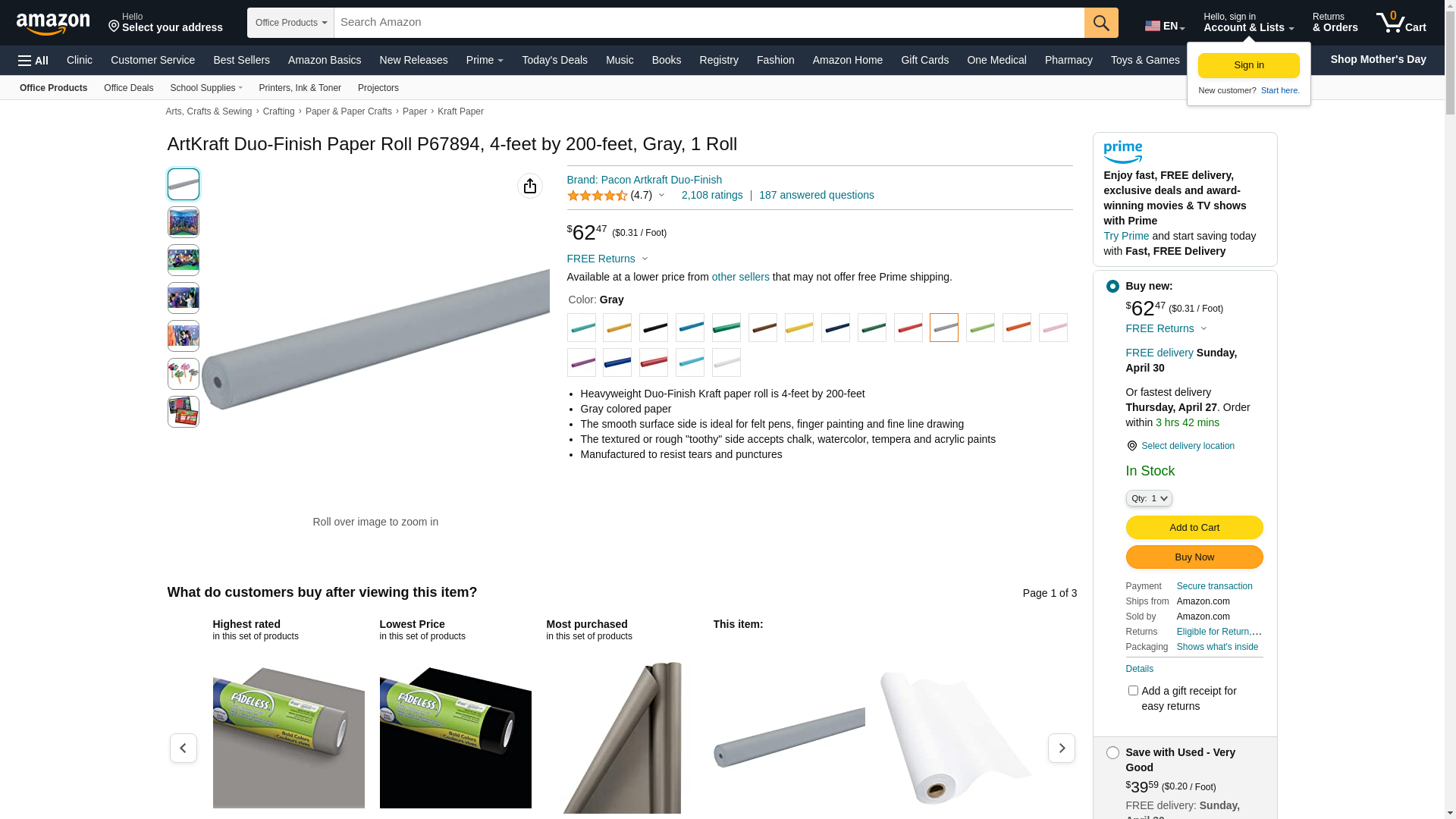Open the shopping cart icon

[1401, 22]
